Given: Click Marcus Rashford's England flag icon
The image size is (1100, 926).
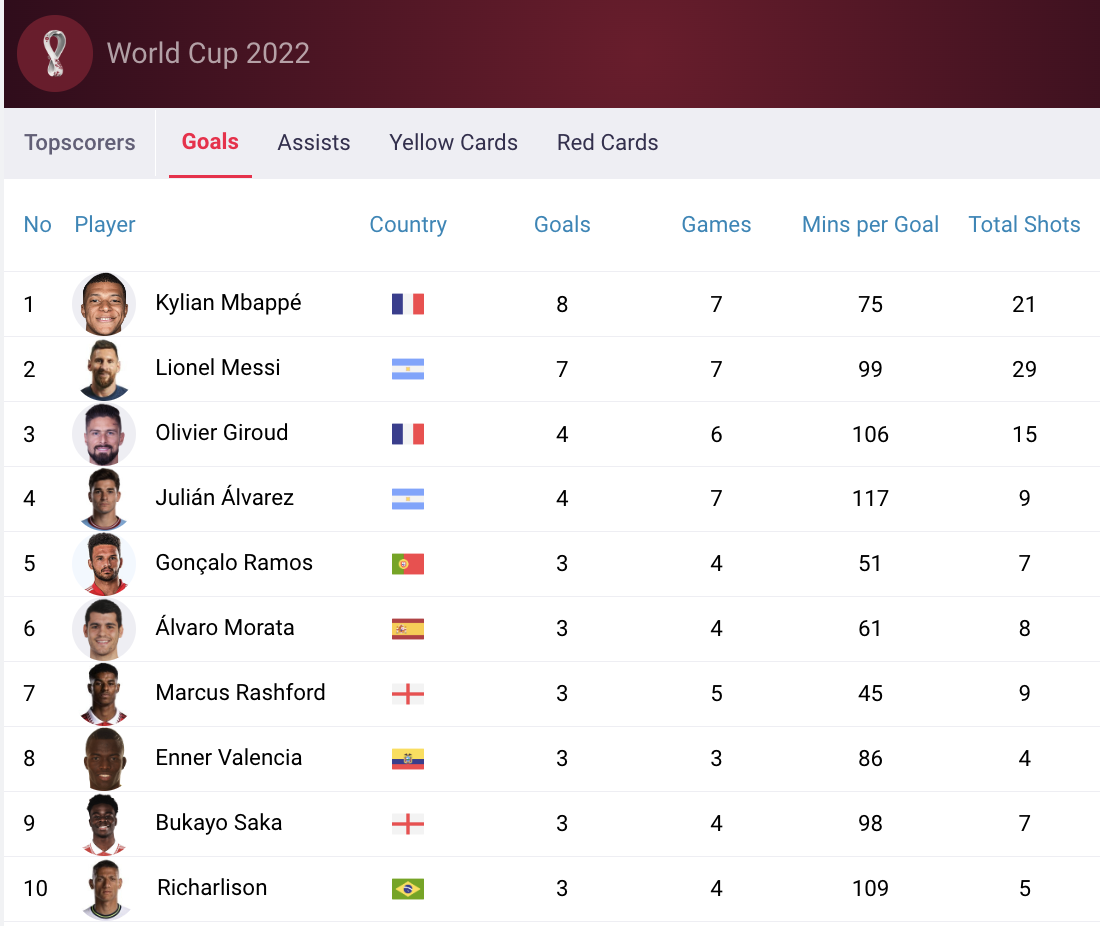Looking at the screenshot, I should pos(408,694).
